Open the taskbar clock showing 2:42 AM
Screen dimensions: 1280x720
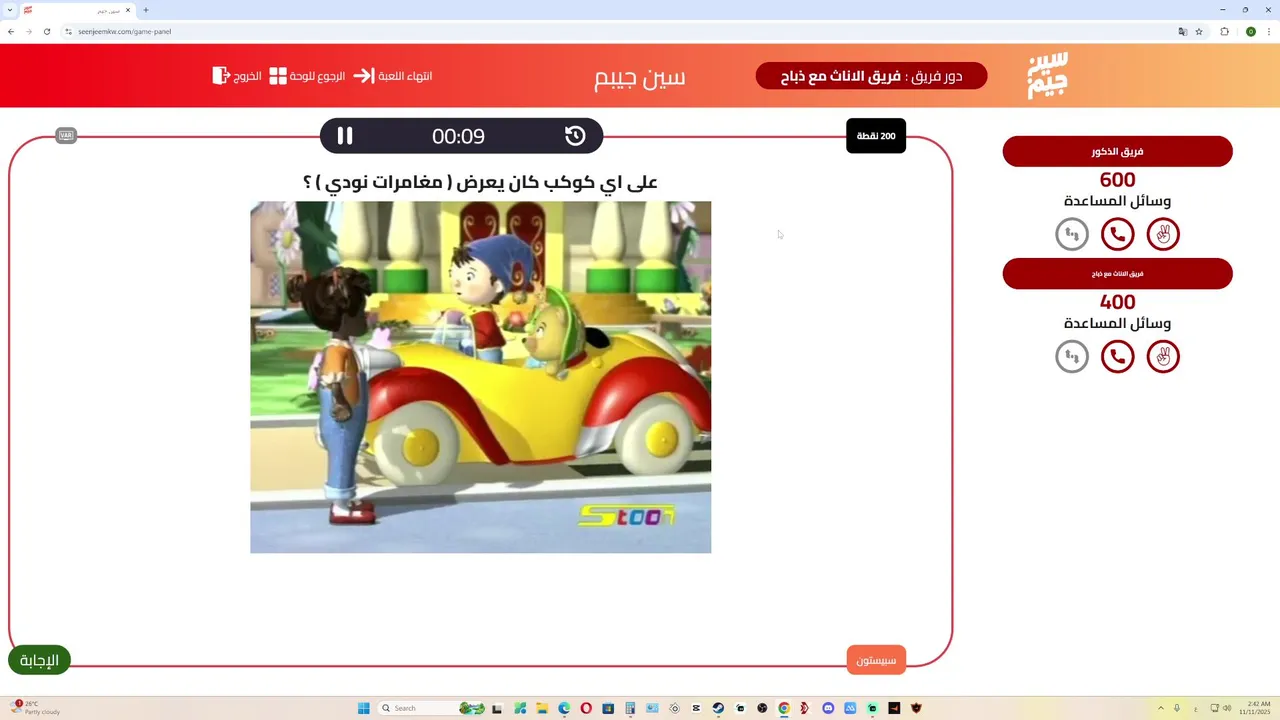[x=1254, y=708]
